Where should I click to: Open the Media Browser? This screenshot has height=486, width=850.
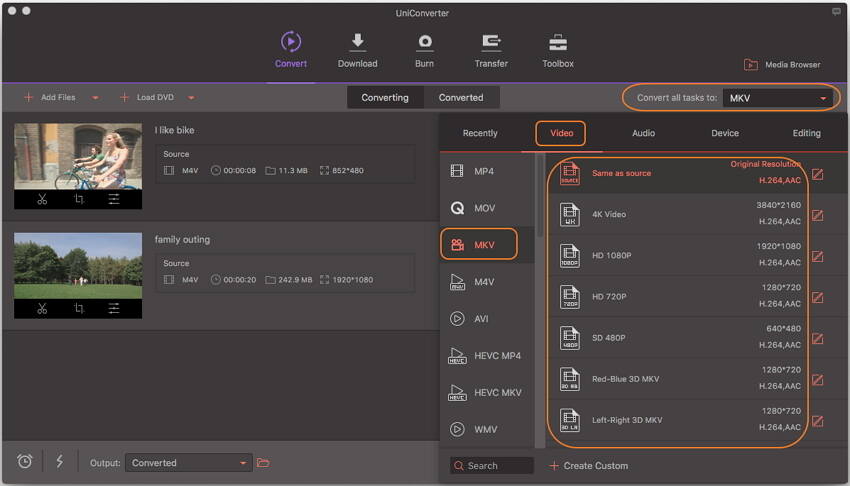click(782, 64)
